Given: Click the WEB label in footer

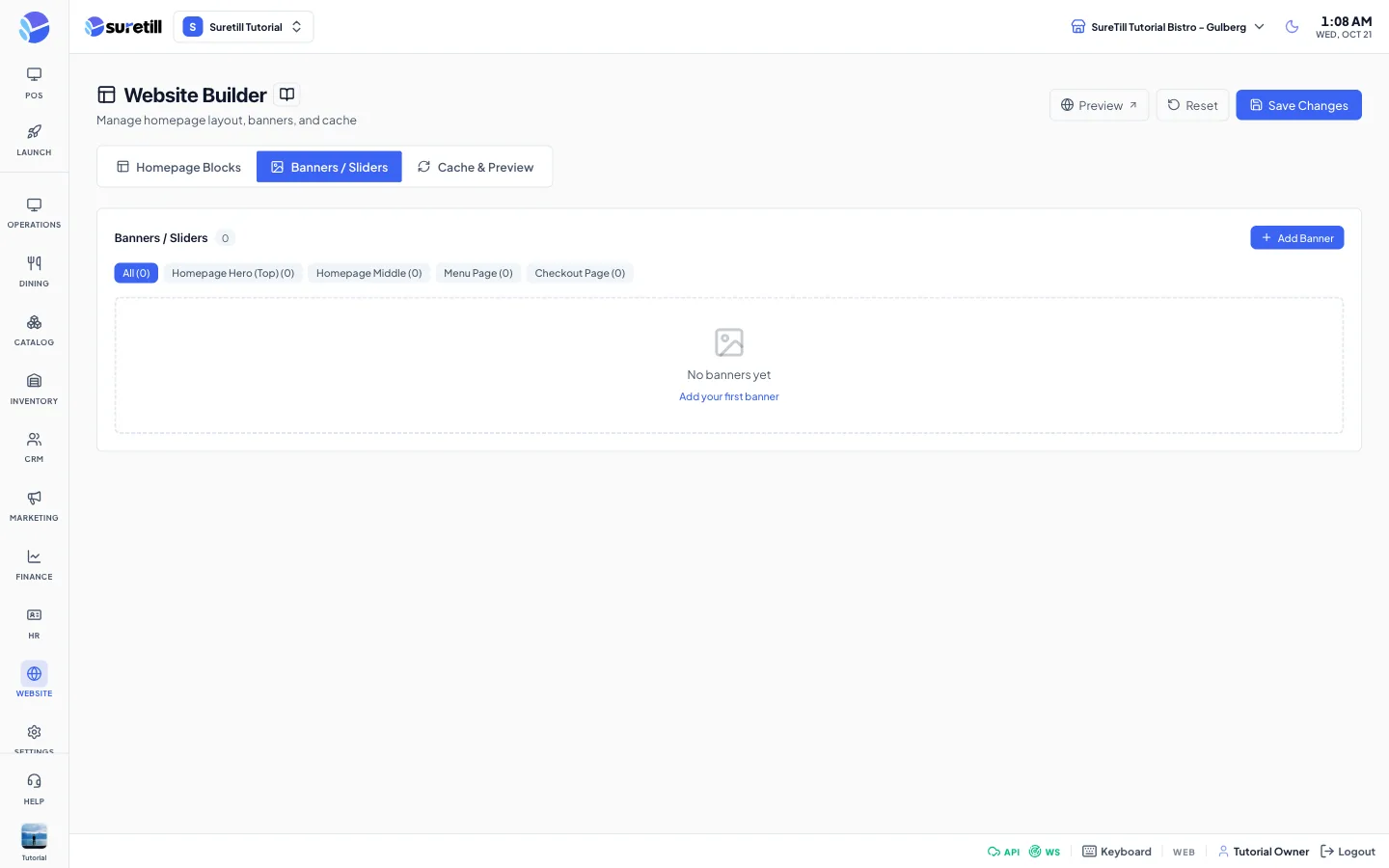Looking at the screenshot, I should [x=1184, y=853].
